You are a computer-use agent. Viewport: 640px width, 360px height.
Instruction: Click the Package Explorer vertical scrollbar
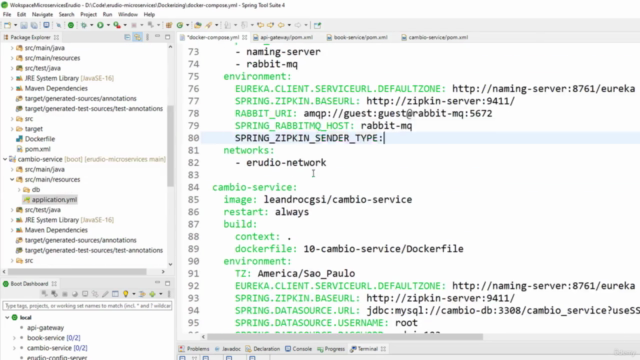pyautogui.click(x=170, y=145)
